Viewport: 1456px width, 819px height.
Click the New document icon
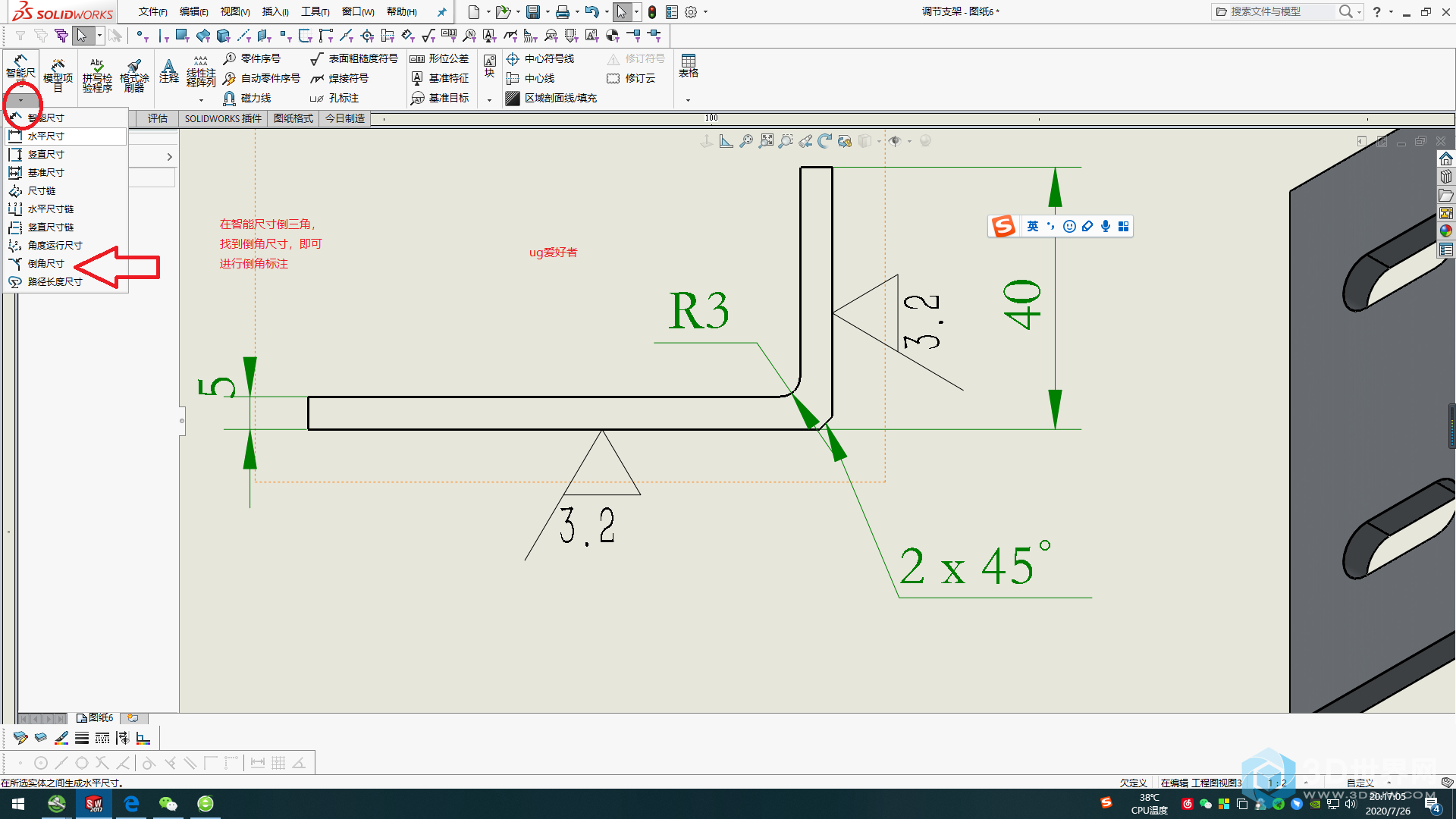coord(474,11)
